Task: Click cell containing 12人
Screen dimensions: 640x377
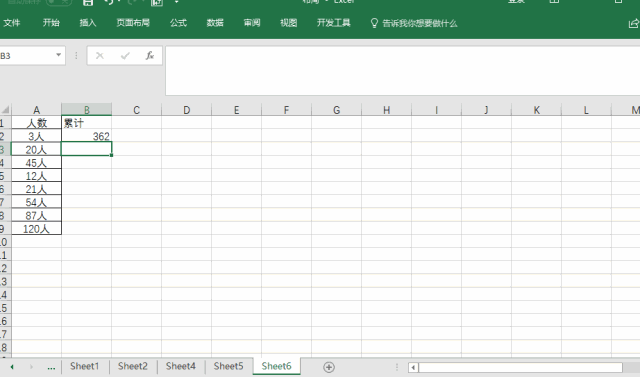Action: pyautogui.click(x=36, y=176)
